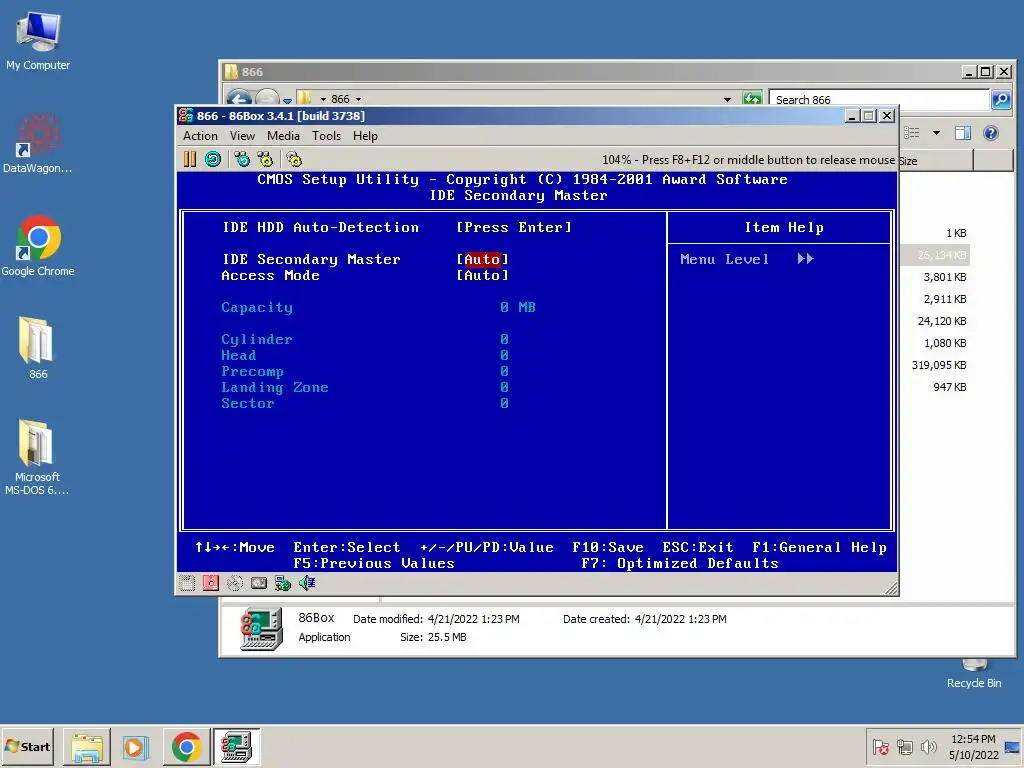
Task: Switch to 86Box taskbar button
Action: (x=236, y=747)
